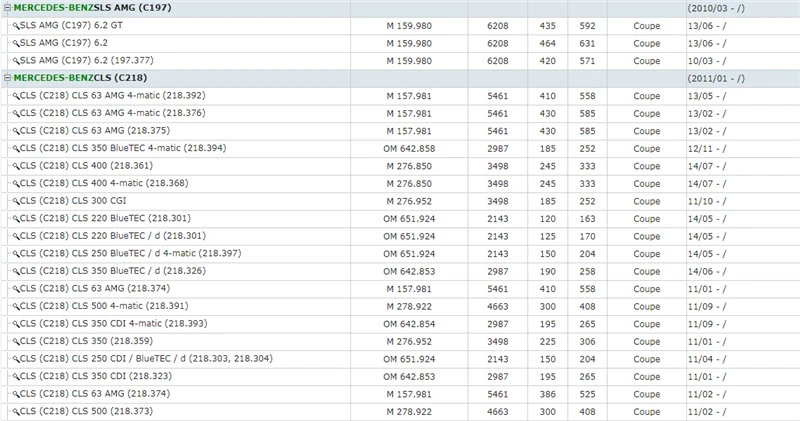Image resolution: width=800 pixels, height=421 pixels.
Task: Click magnifier icon for CLS 220 BlueTEC (218.301)
Action: (16, 219)
